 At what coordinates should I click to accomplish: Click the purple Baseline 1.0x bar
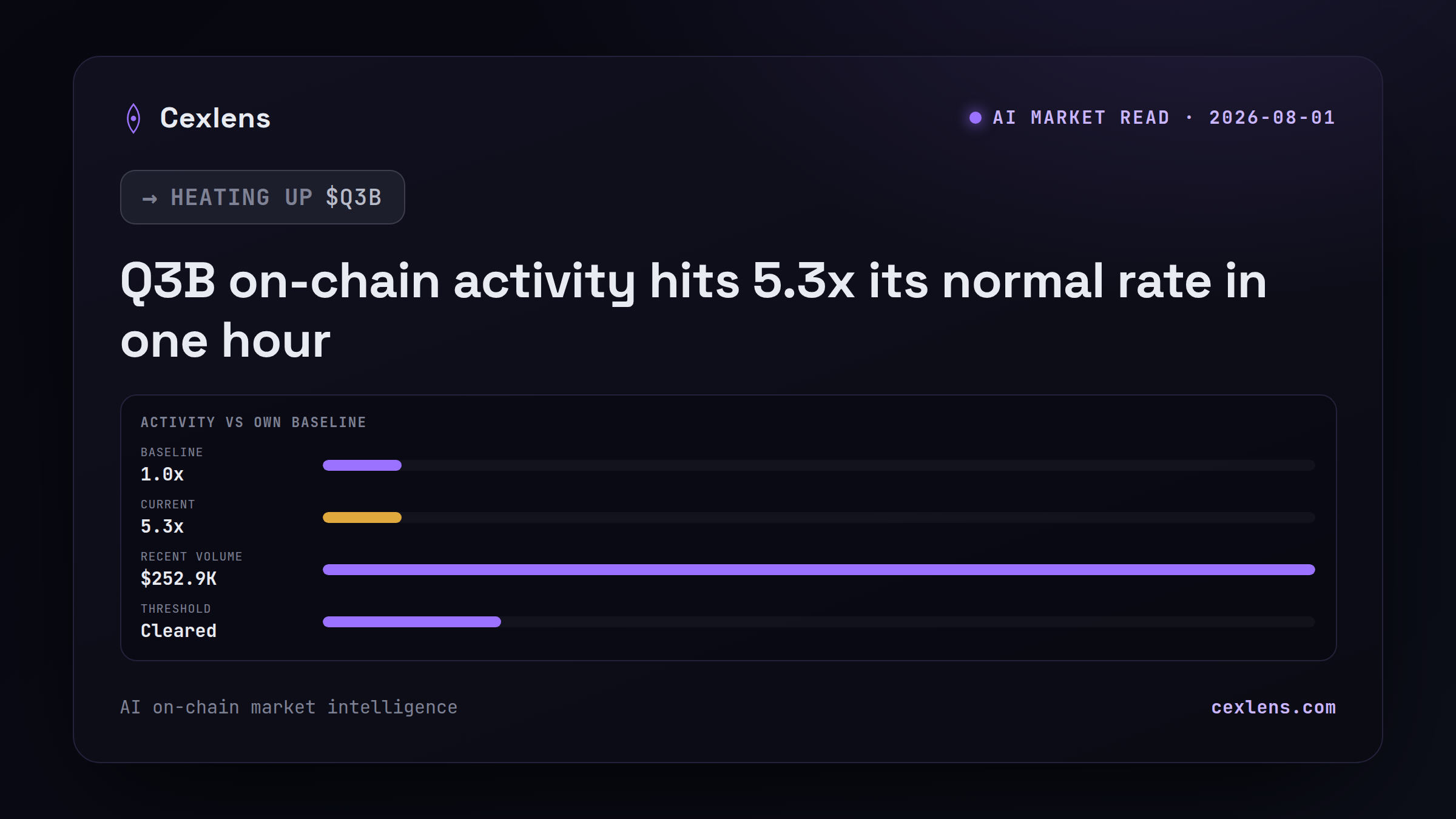point(362,465)
